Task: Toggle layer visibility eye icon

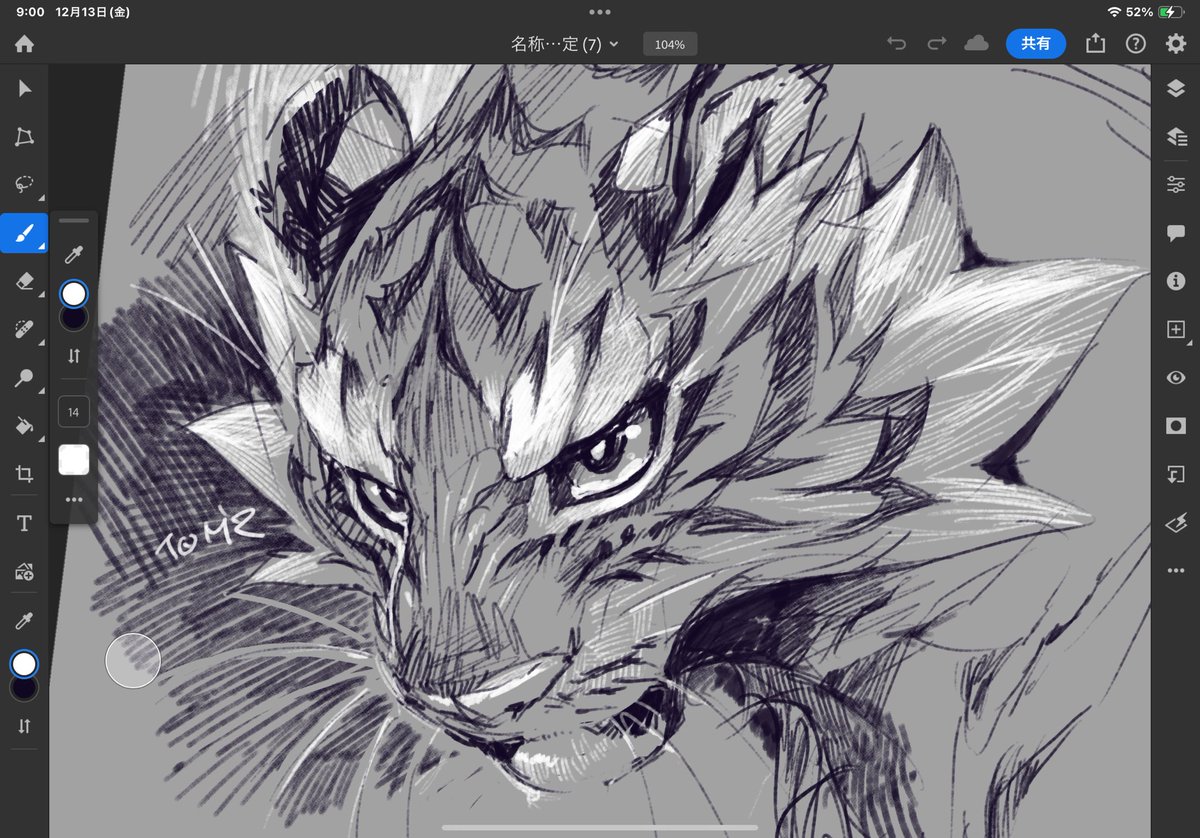Action: point(1176,378)
